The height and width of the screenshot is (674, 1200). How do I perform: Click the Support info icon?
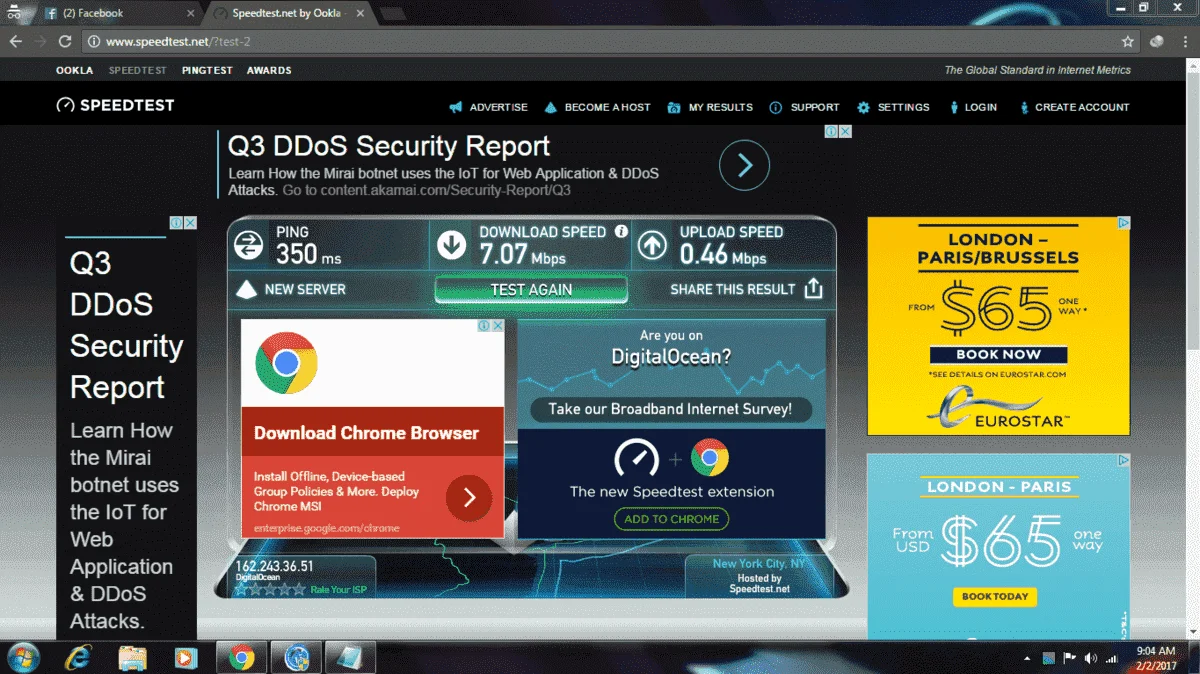(775, 107)
